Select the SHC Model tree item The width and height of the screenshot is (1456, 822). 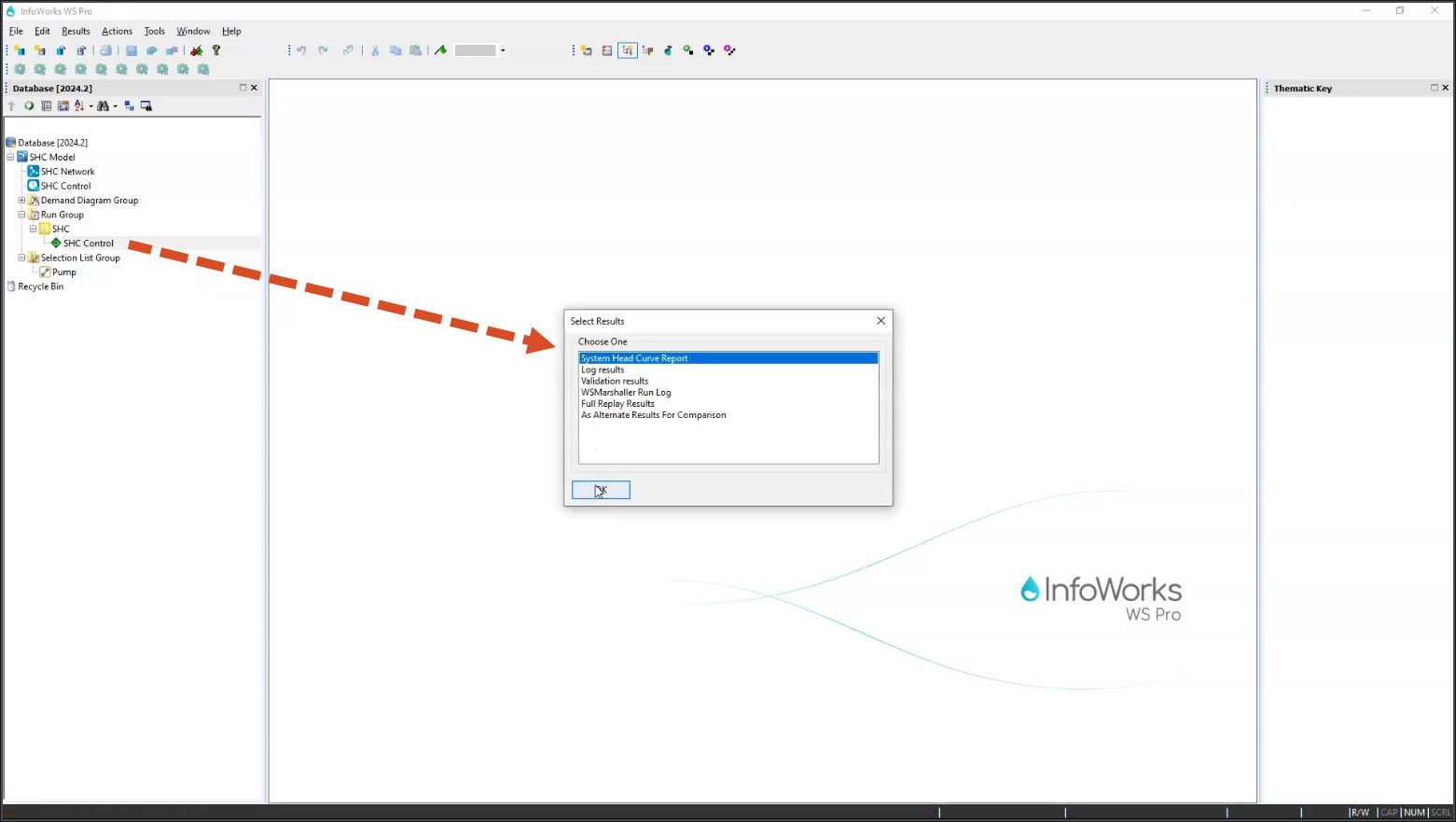coord(52,158)
